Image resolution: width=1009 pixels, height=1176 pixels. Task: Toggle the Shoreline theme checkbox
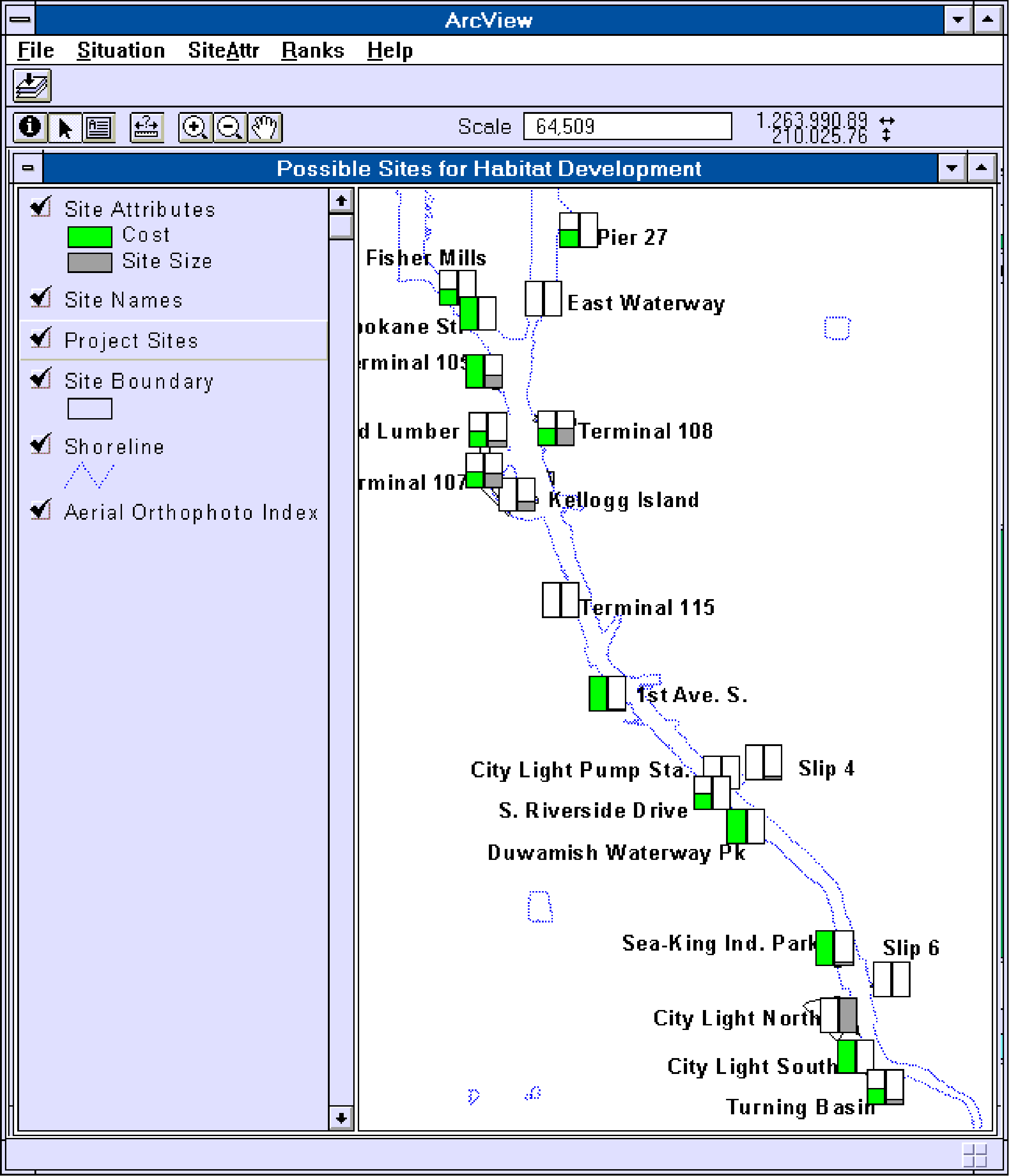(41, 444)
